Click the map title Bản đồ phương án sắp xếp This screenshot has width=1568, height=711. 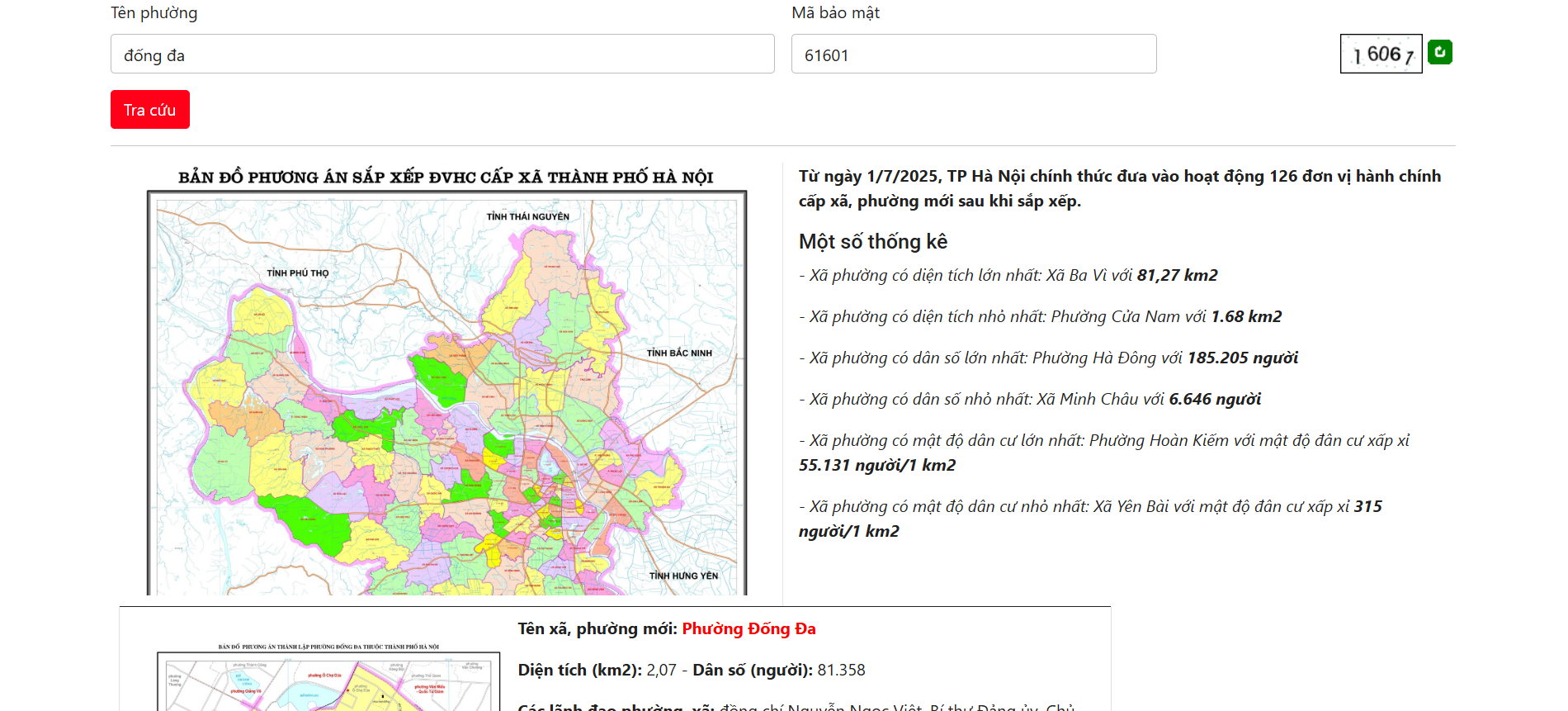pos(446,178)
